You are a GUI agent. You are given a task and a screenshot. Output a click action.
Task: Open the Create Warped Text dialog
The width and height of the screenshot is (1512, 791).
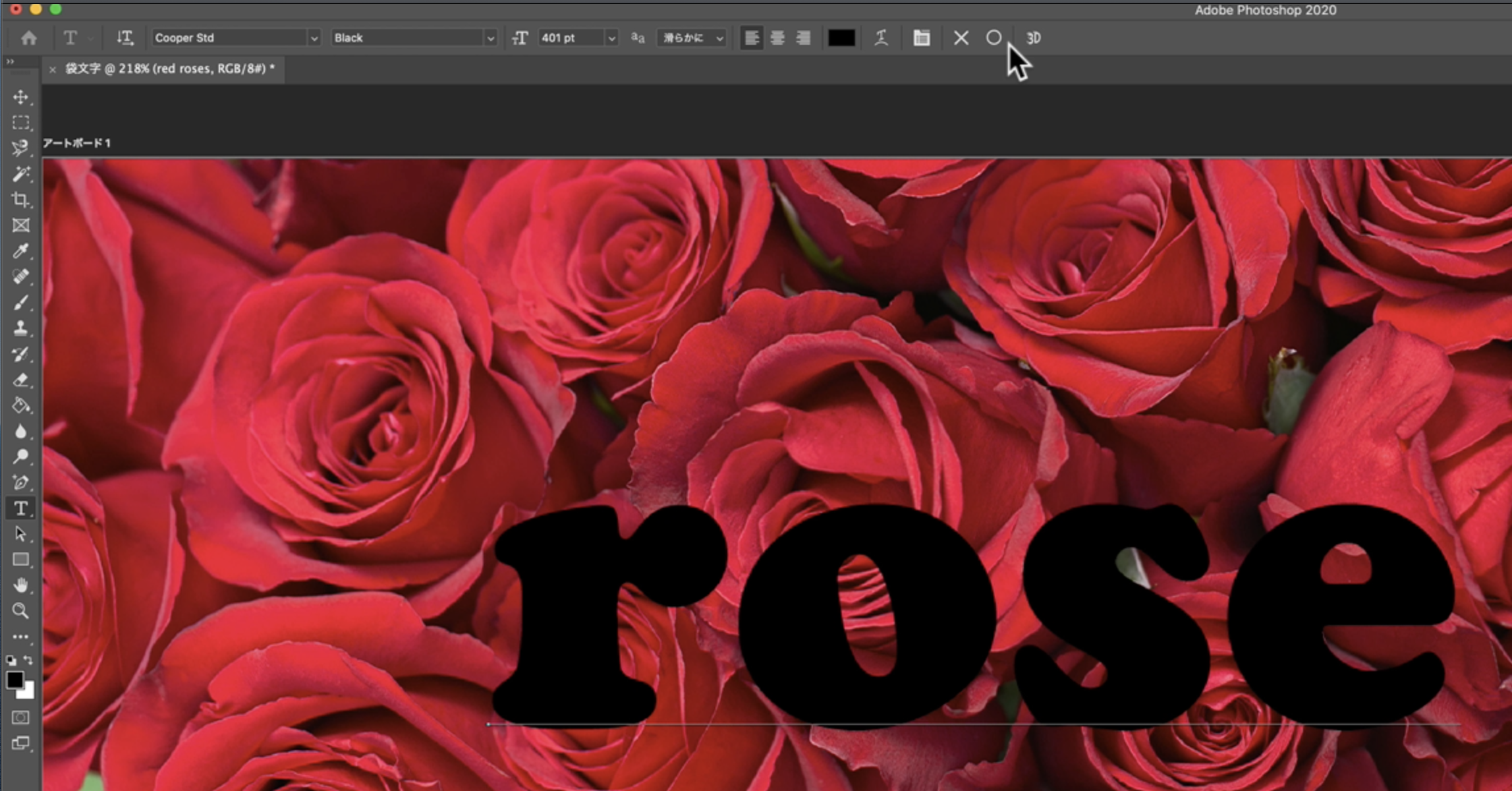click(881, 38)
